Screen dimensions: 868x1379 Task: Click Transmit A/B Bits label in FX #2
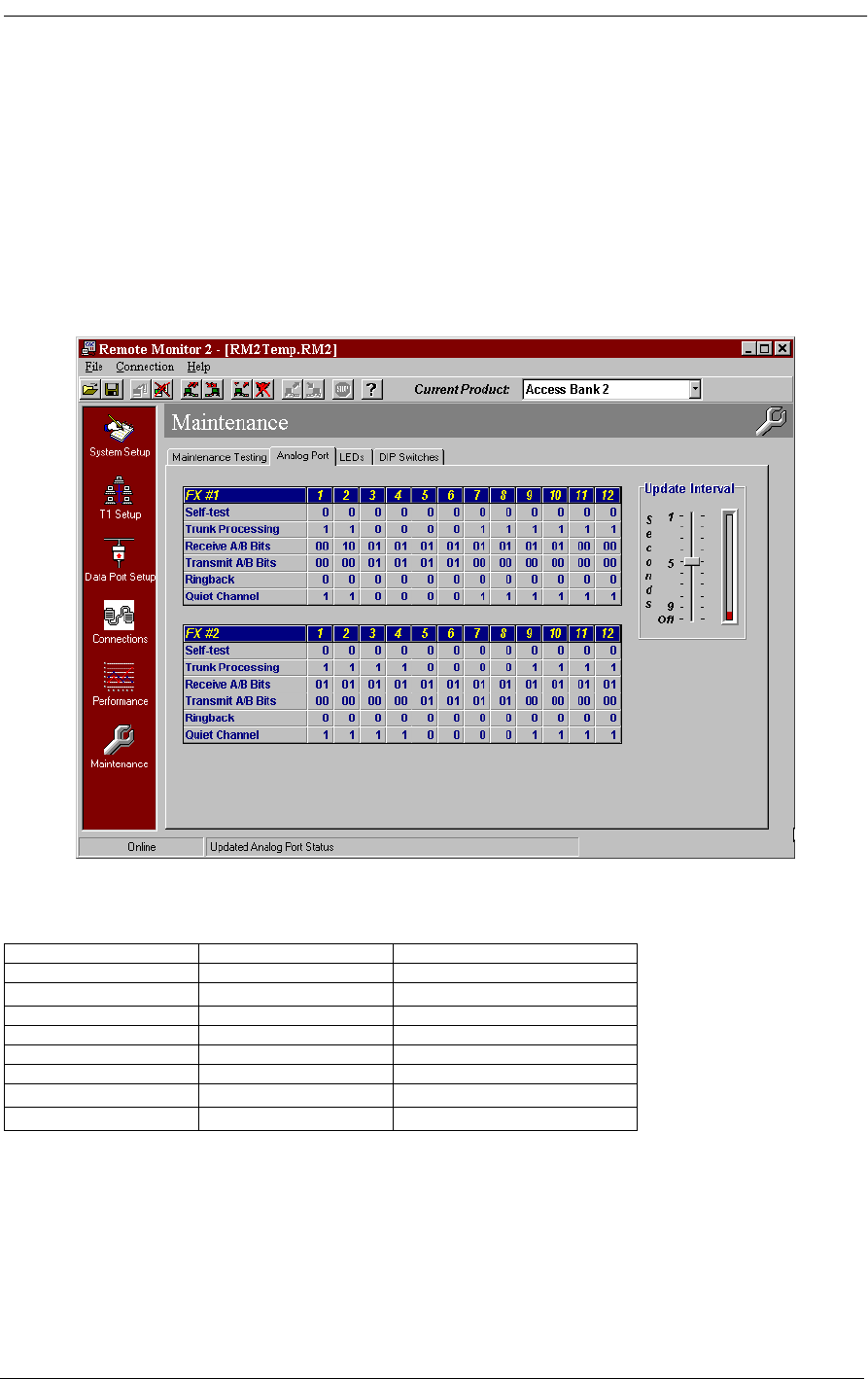point(231,701)
